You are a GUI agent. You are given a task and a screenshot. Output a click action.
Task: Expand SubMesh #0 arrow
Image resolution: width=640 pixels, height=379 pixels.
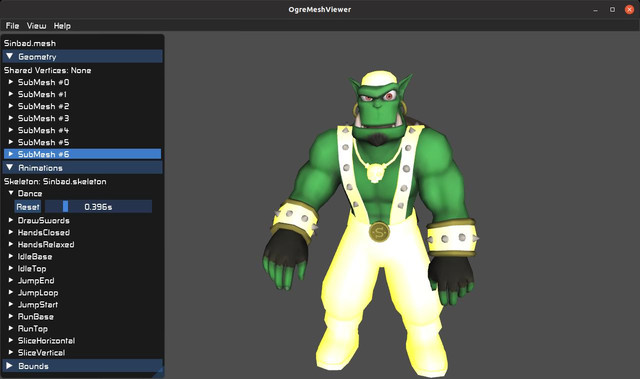coord(11,82)
